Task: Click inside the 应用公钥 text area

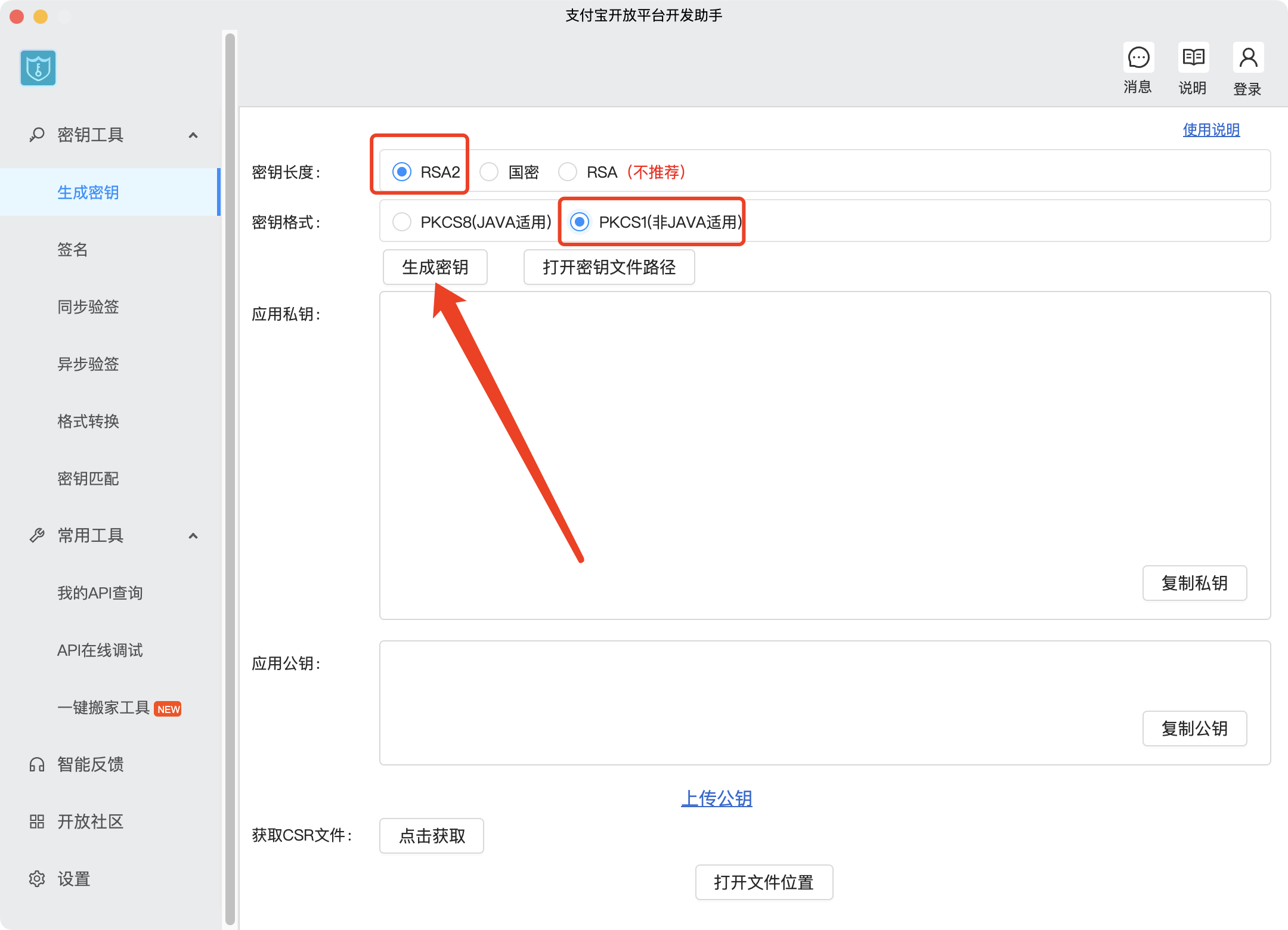Action: point(825,703)
